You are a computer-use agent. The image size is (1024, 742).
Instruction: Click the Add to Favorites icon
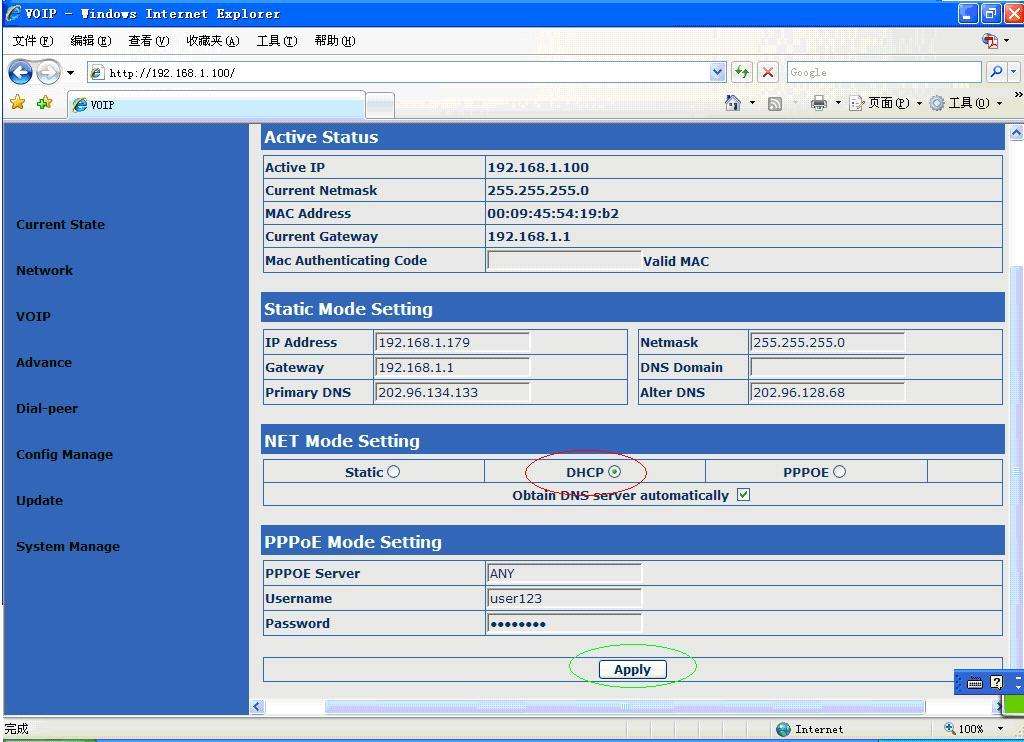44,103
